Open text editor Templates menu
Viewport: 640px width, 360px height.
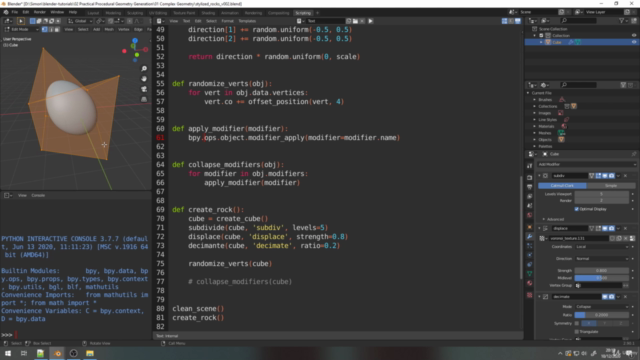click(247, 21)
